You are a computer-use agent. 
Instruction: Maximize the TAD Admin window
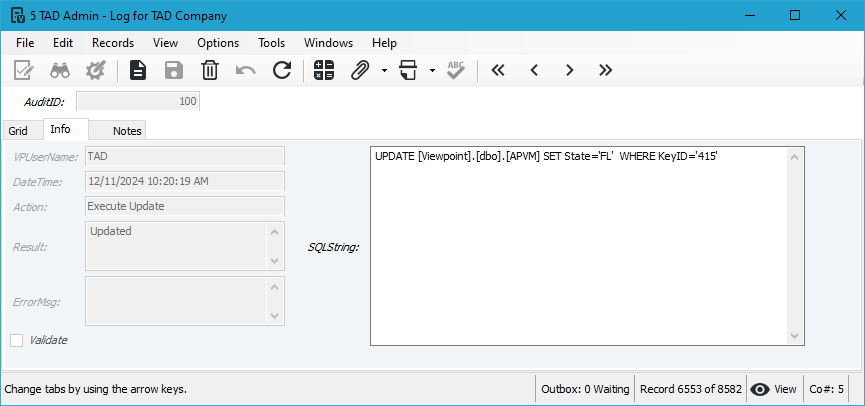795,15
